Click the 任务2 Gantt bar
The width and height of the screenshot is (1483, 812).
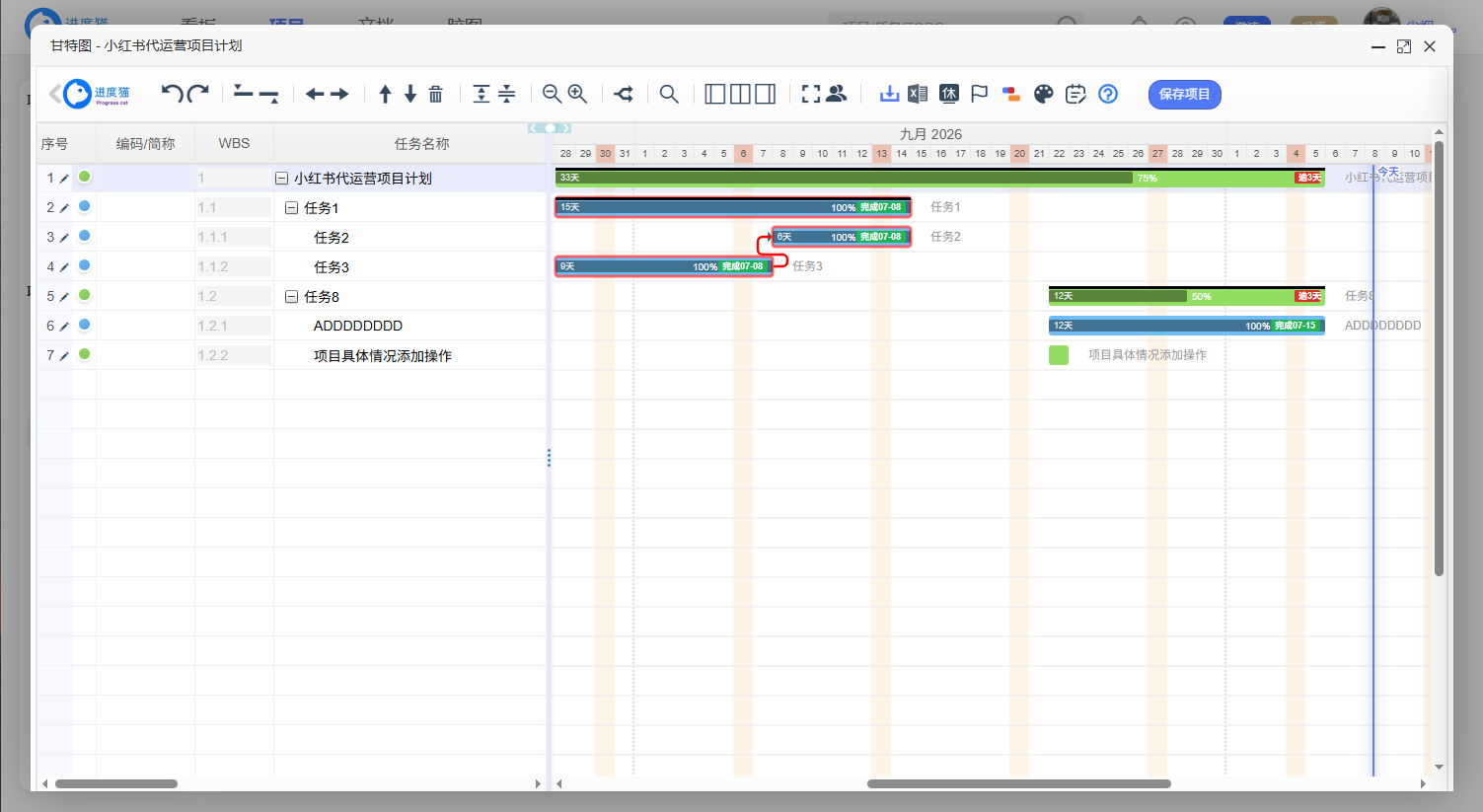[x=841, y=237]
